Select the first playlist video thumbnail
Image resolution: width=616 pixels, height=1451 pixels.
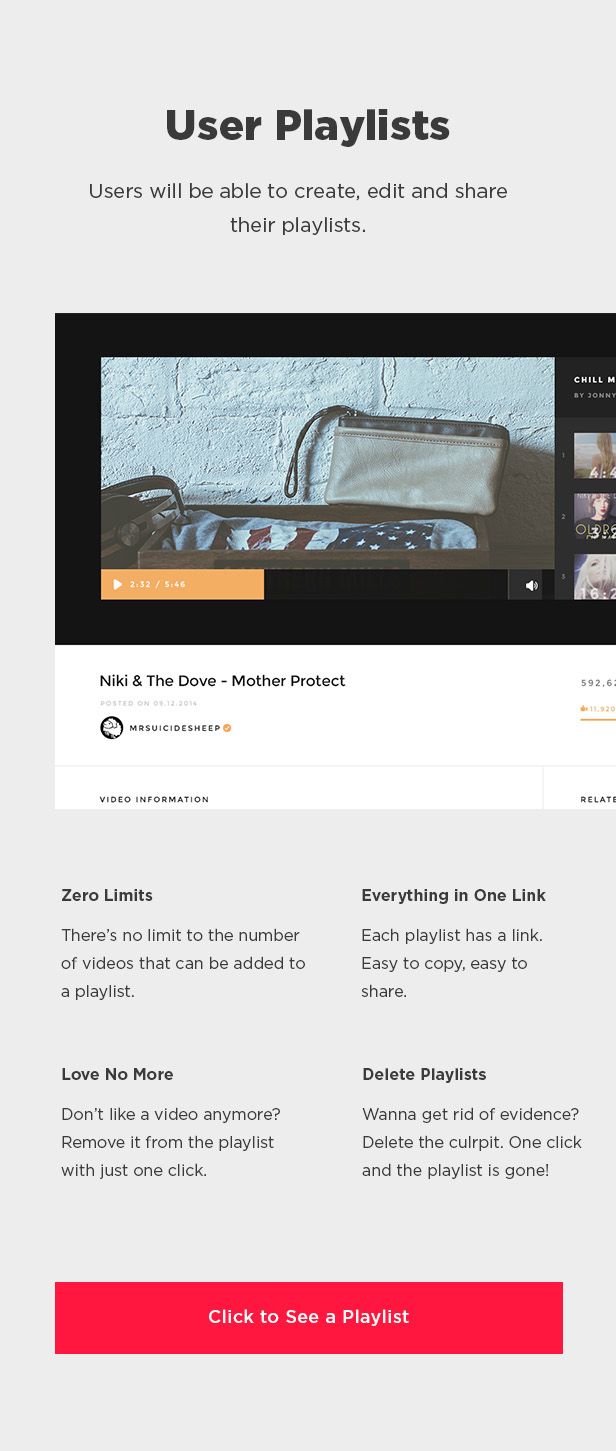pos(594,455)
